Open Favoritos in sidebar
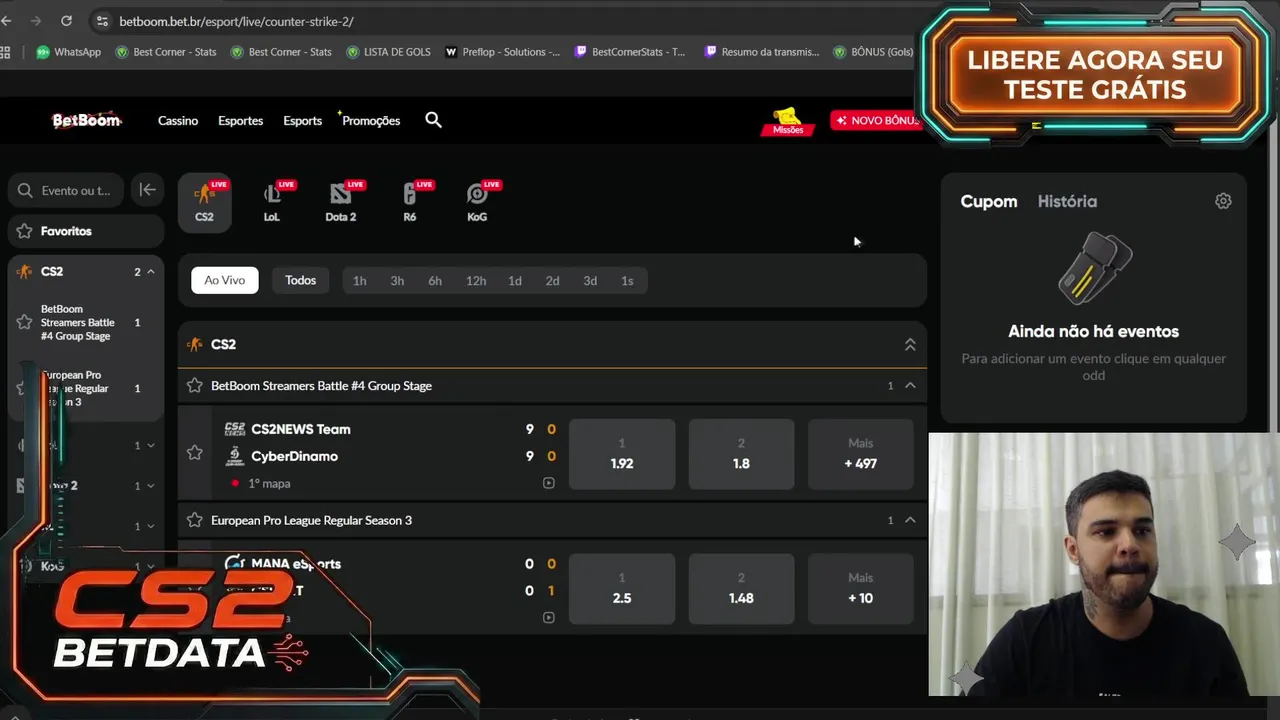The height and width of the screenshot is (720, 1280). 86,231
